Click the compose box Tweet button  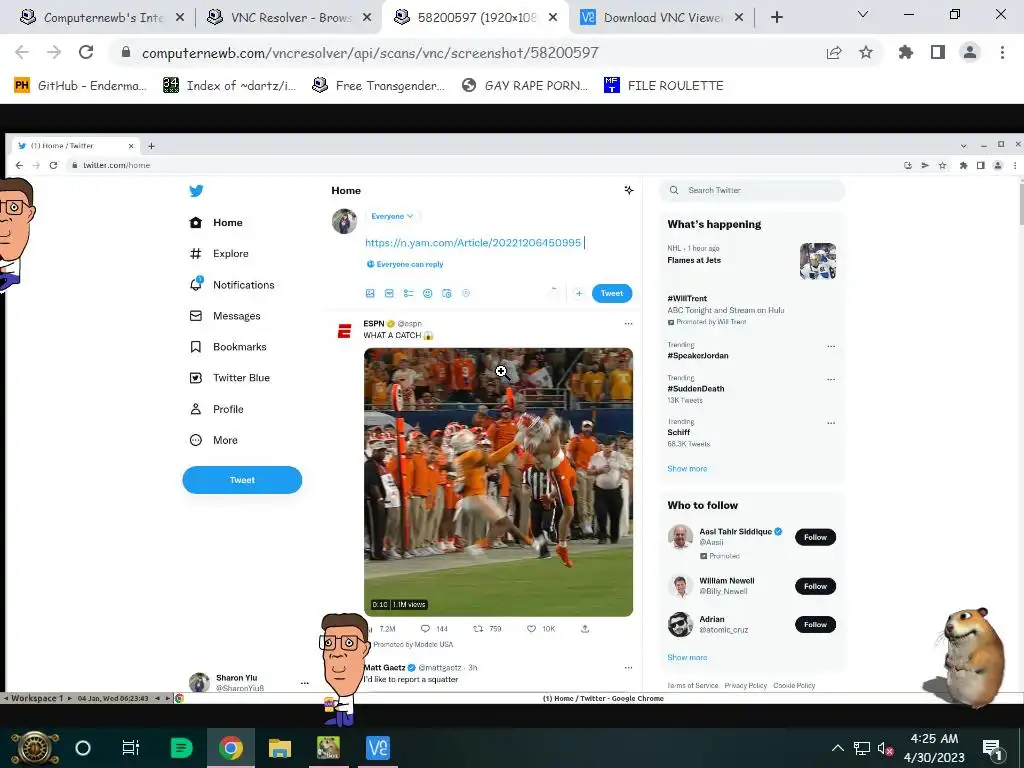click(612, 293)
